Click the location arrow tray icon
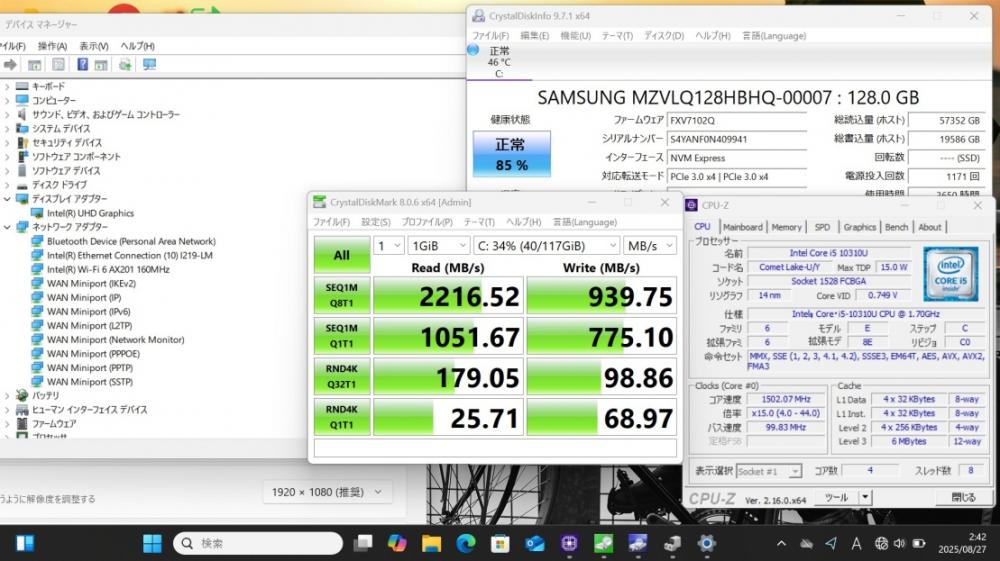1000x561 pixels. pos(831,543)
